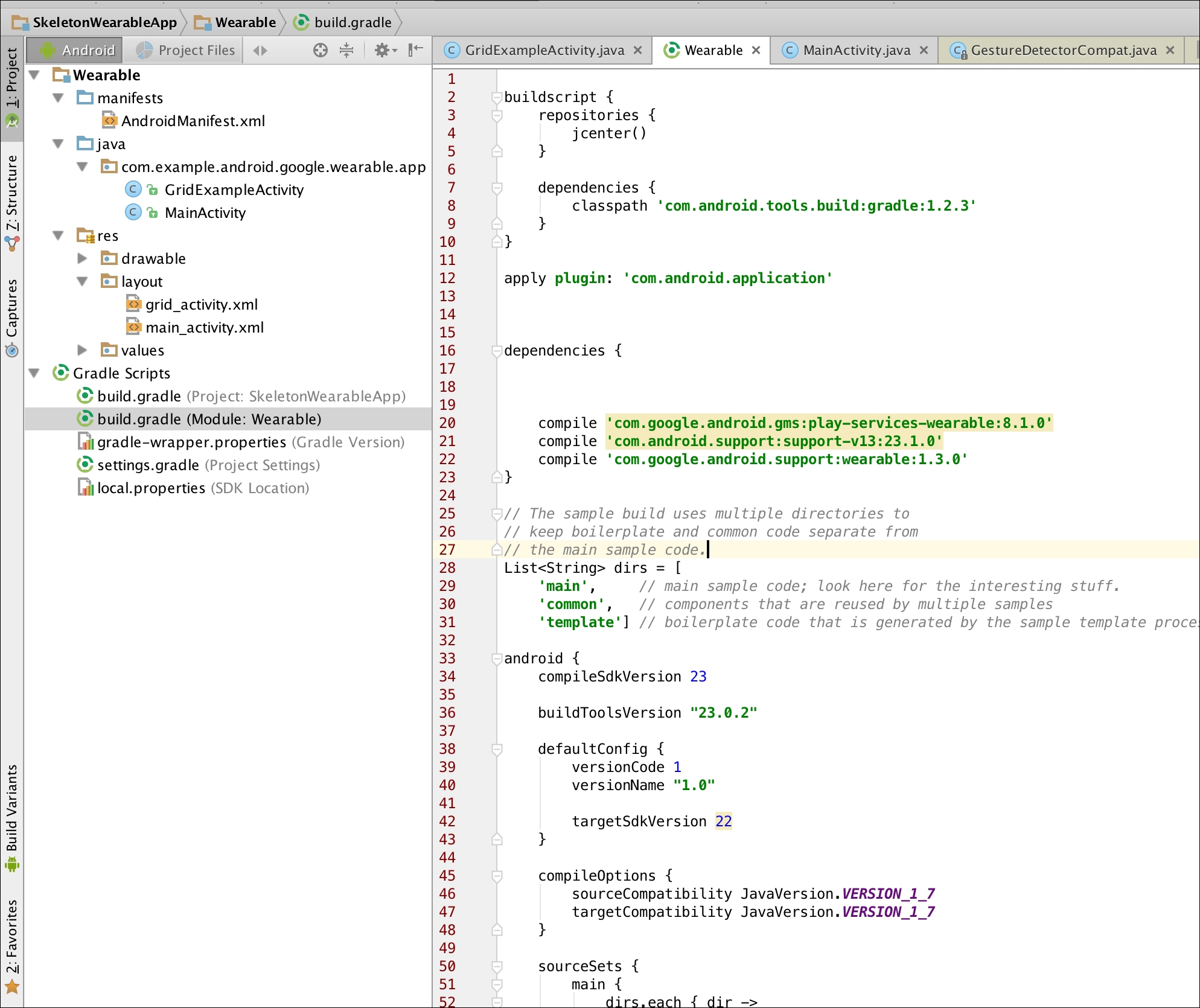Close the Wearable editor tab
Screen dimensions: 1200x1008
(756, 50)
